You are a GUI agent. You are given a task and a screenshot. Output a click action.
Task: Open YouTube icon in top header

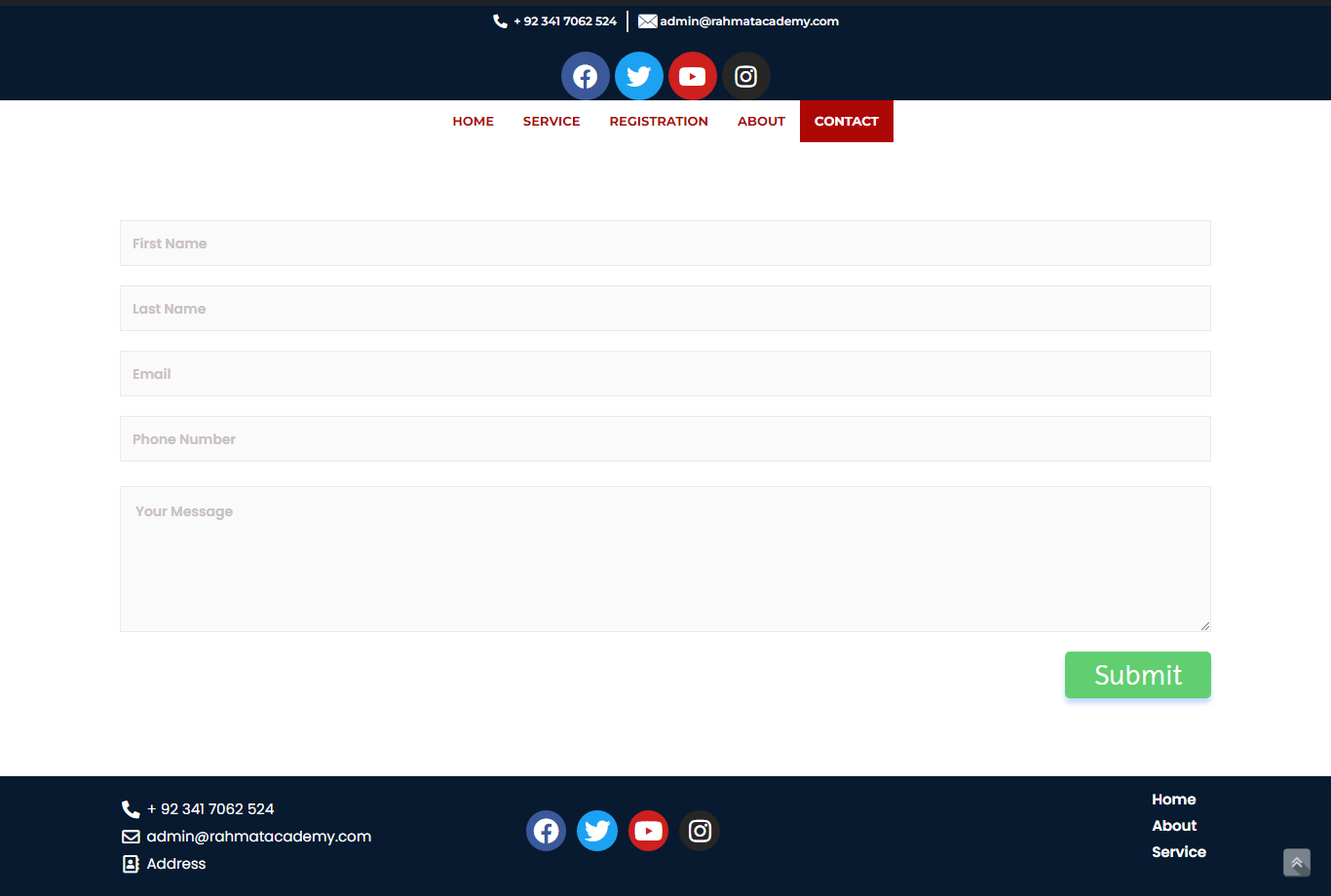(x=693, y=76)
